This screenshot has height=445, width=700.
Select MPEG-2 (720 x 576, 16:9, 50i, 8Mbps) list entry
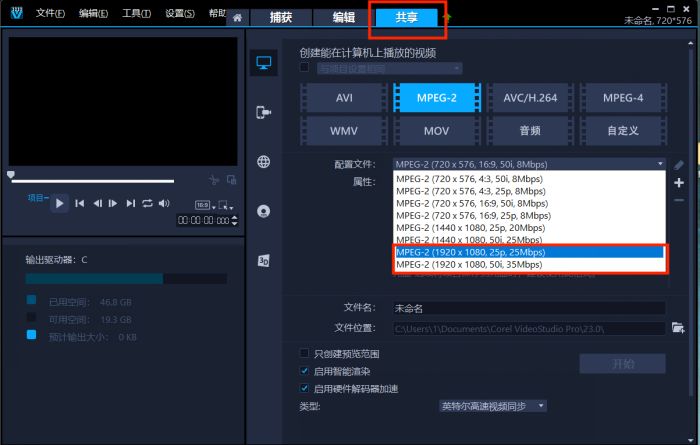tap(529, 204)
